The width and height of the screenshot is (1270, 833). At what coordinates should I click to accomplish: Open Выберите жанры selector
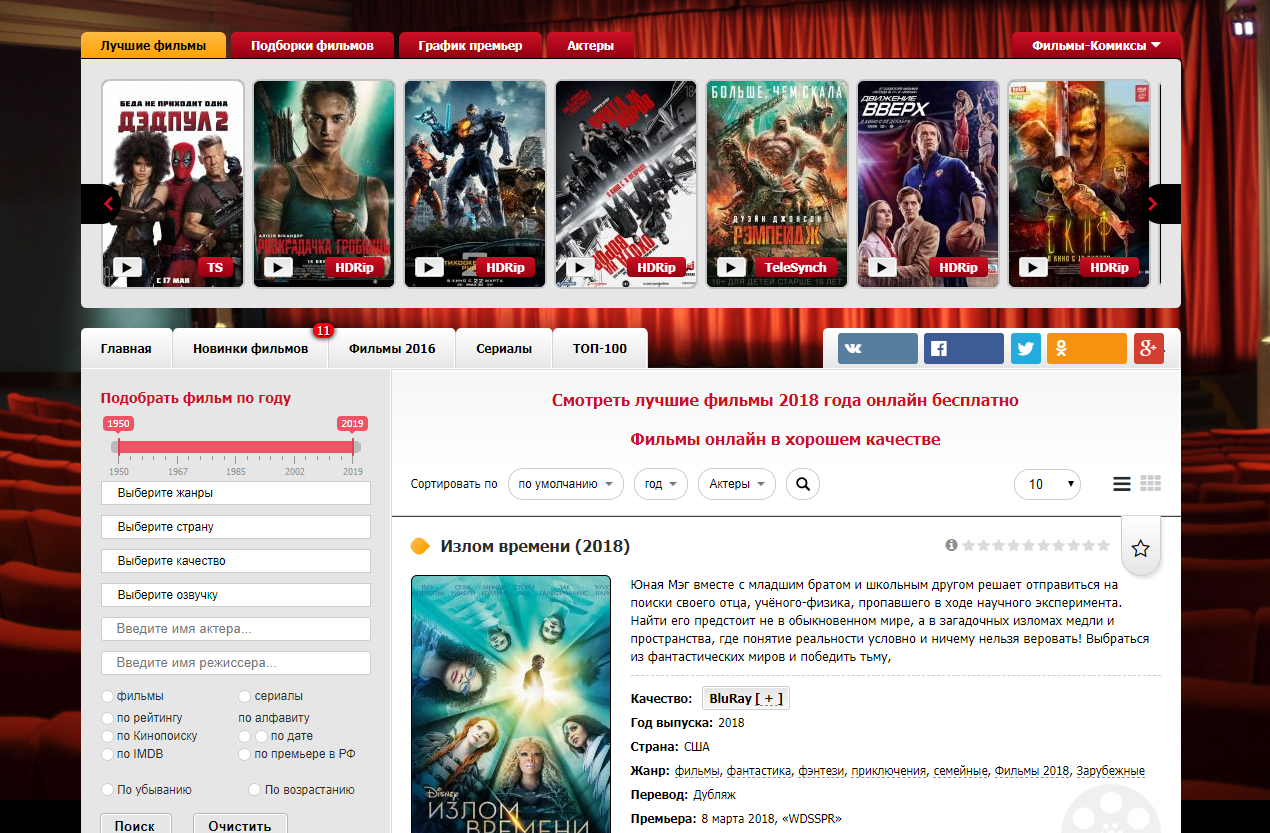click(236, 493)
